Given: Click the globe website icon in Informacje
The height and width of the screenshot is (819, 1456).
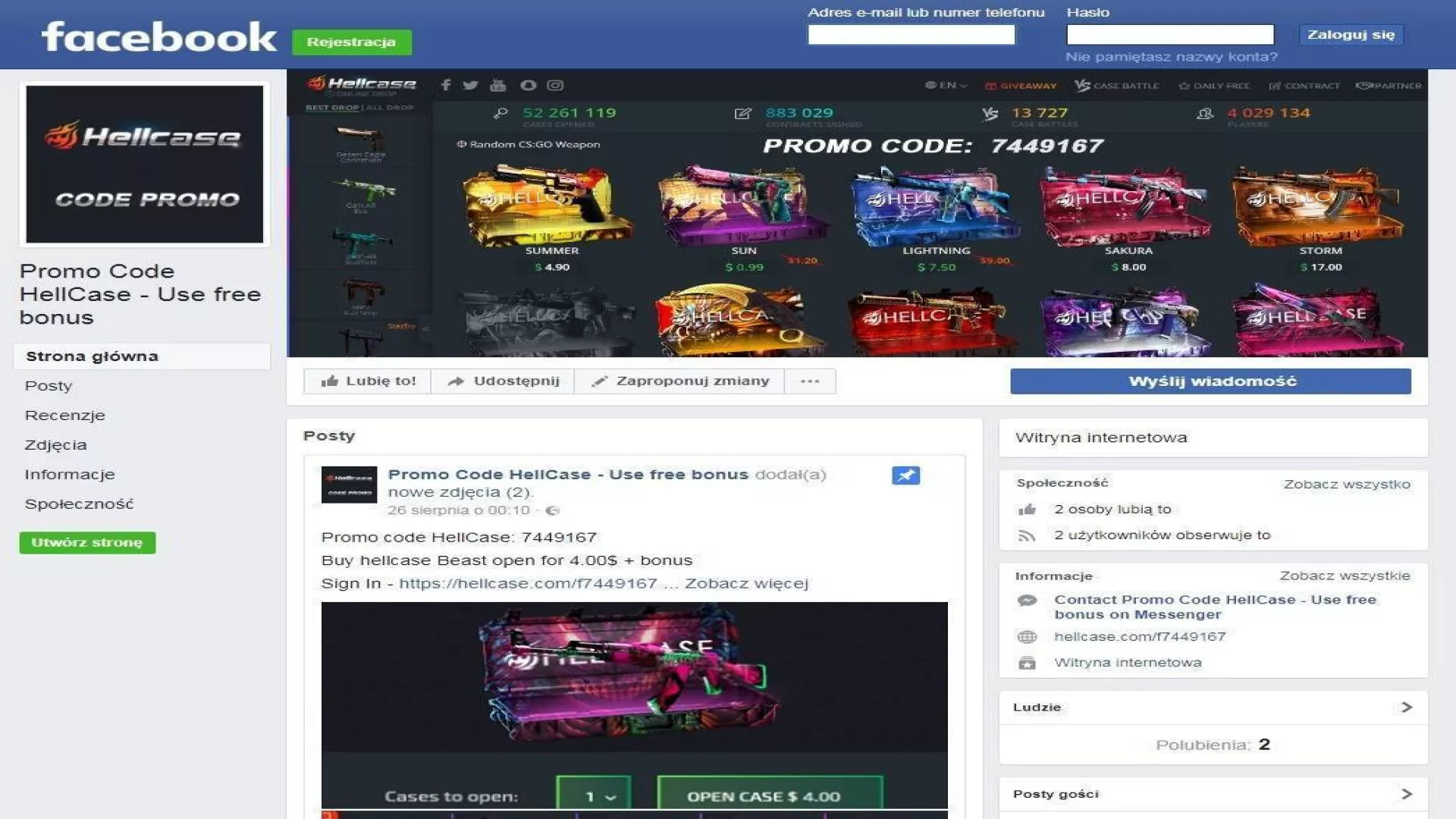Looking at the screenshot, I should point(1027,637).
